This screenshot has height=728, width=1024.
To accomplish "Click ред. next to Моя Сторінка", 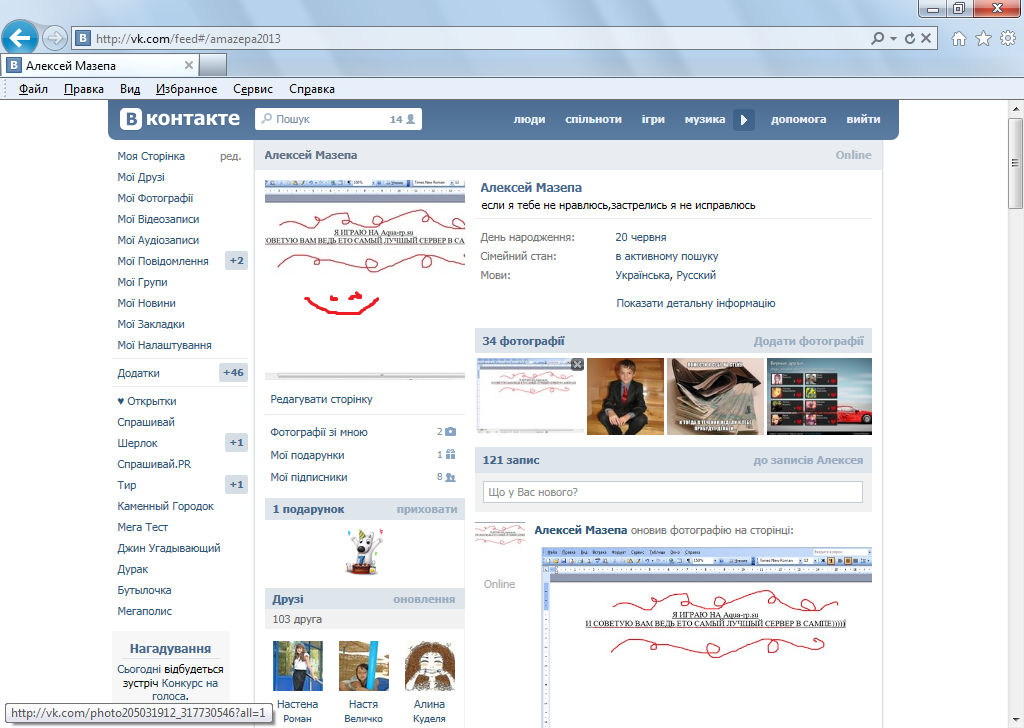I will 230,156.
